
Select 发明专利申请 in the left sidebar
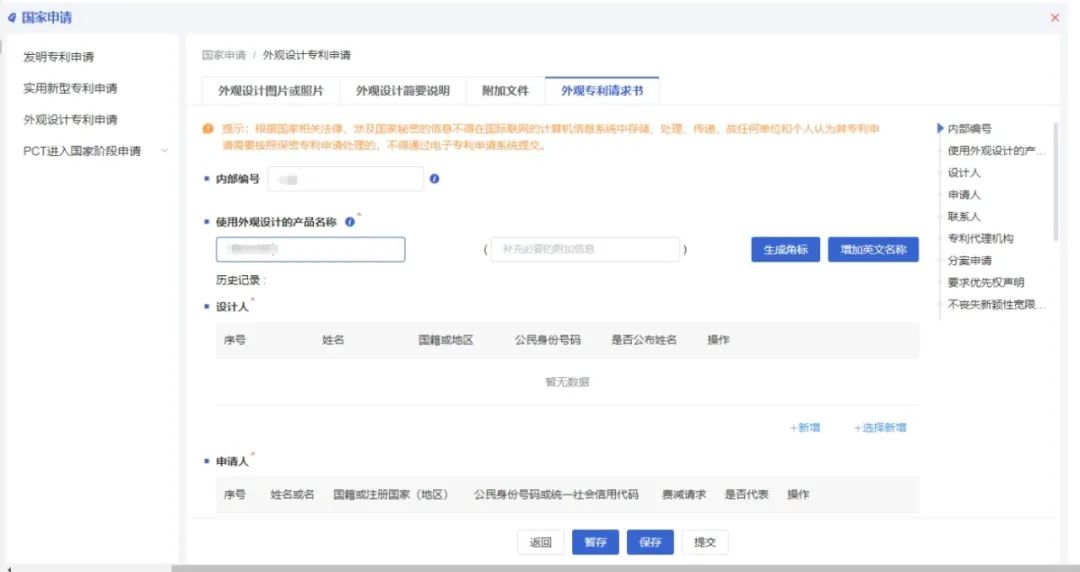[59, 57]
